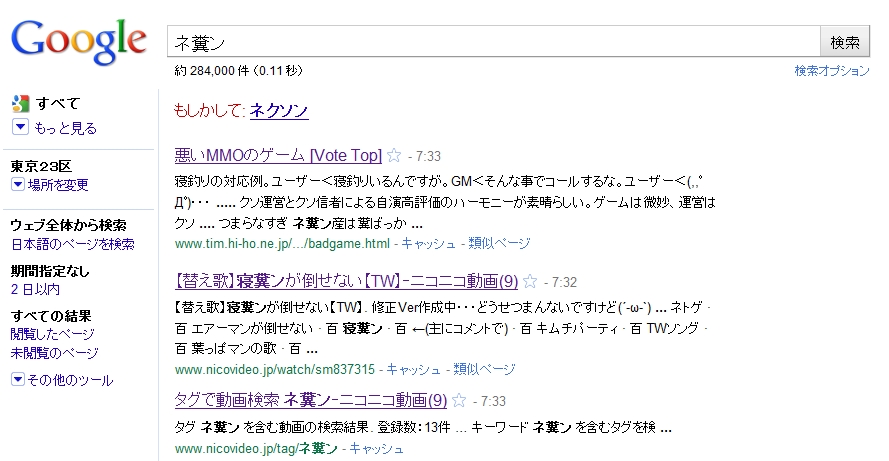The width and height of the screenshot is (889, 461).
Task: Expand the もっと見る dropdown arrow
Action: pyautogui.click(x=20, y=127)
